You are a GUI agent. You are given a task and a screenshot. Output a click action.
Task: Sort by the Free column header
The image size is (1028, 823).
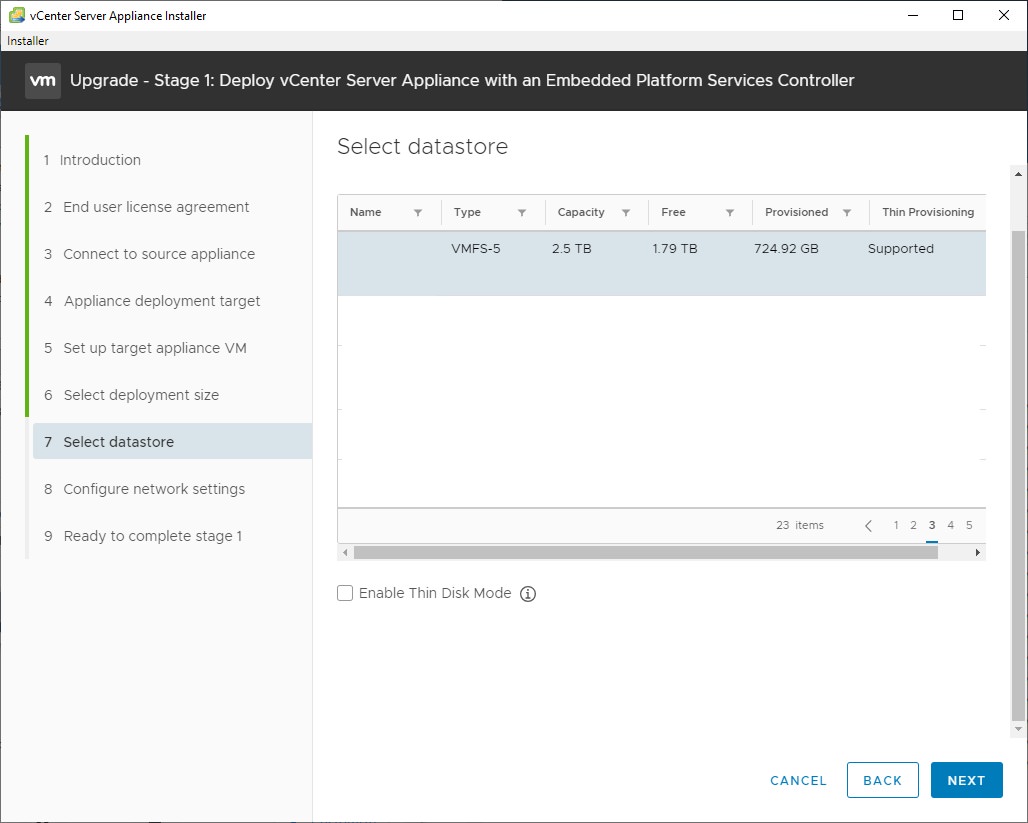(x=673, y=212)
